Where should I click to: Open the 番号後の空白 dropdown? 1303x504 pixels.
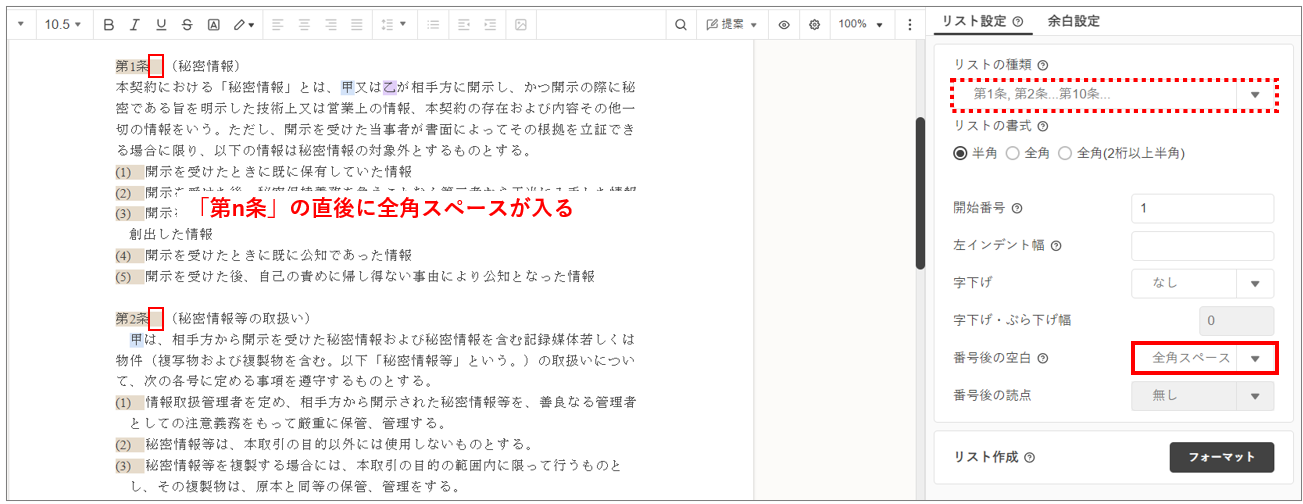point(1255,357)
